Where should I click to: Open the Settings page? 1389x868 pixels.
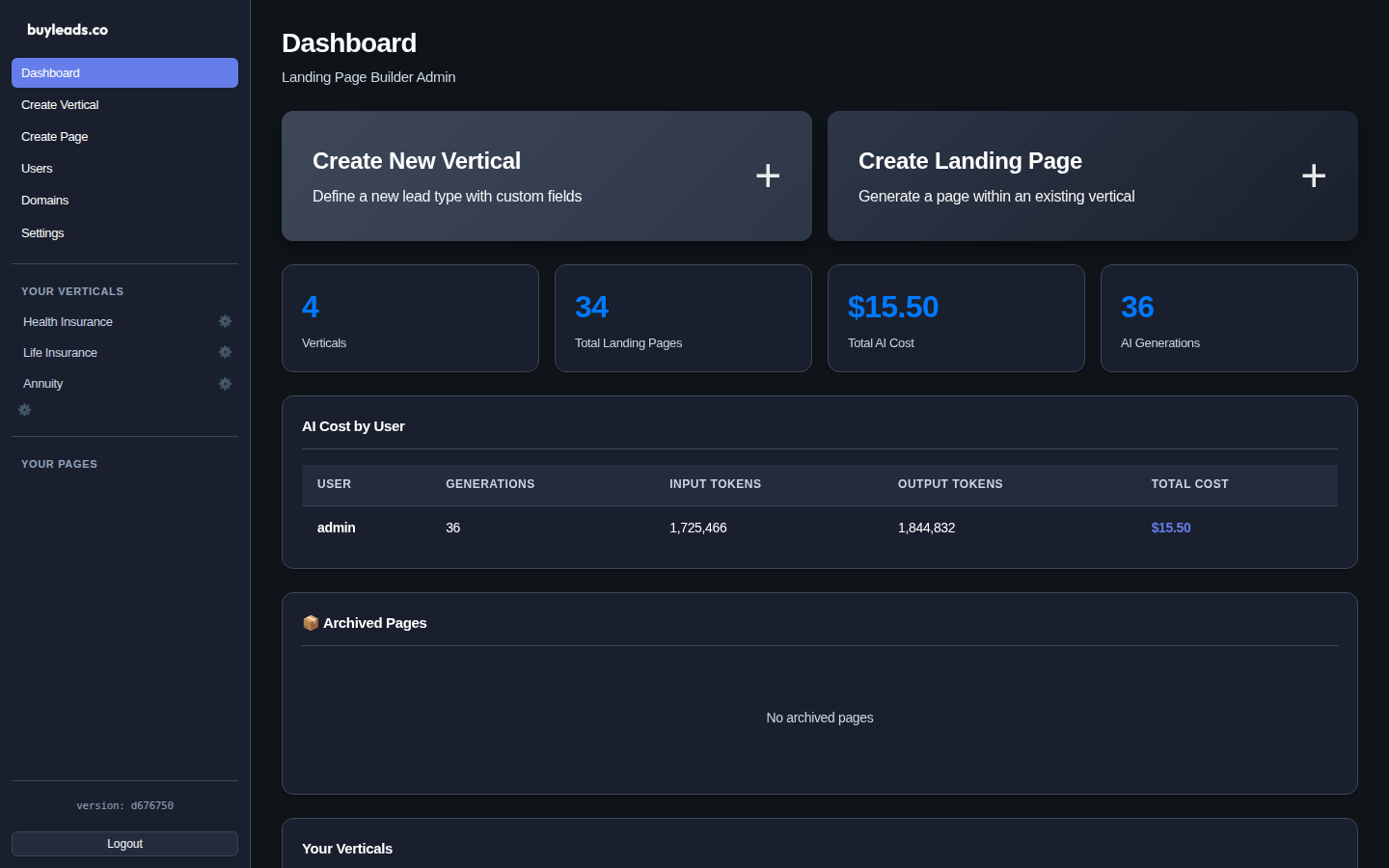point(42,232)
